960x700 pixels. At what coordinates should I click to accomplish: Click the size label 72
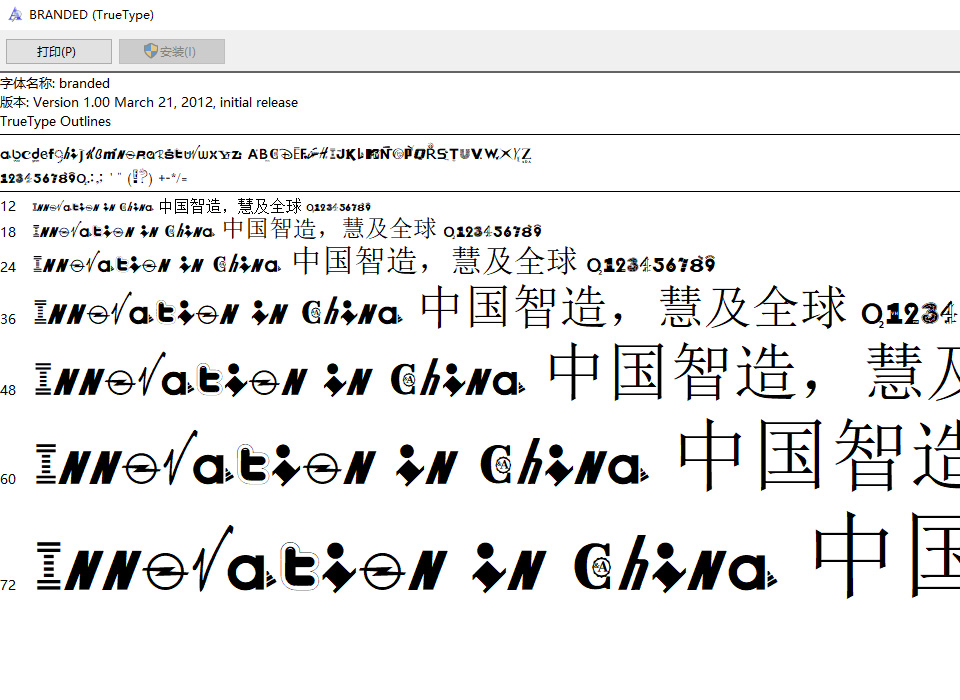[8, 585]
